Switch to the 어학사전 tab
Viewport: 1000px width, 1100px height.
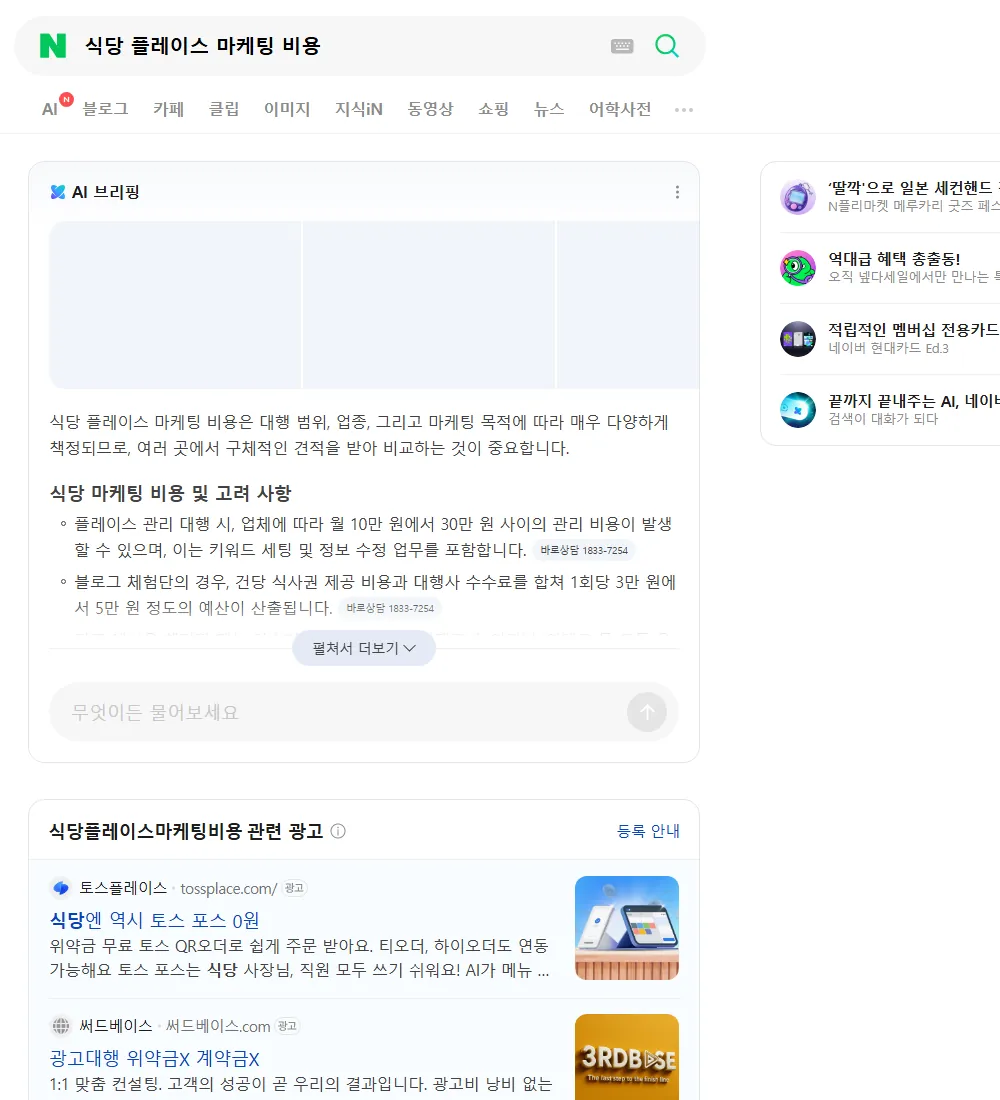pos(620,109)
